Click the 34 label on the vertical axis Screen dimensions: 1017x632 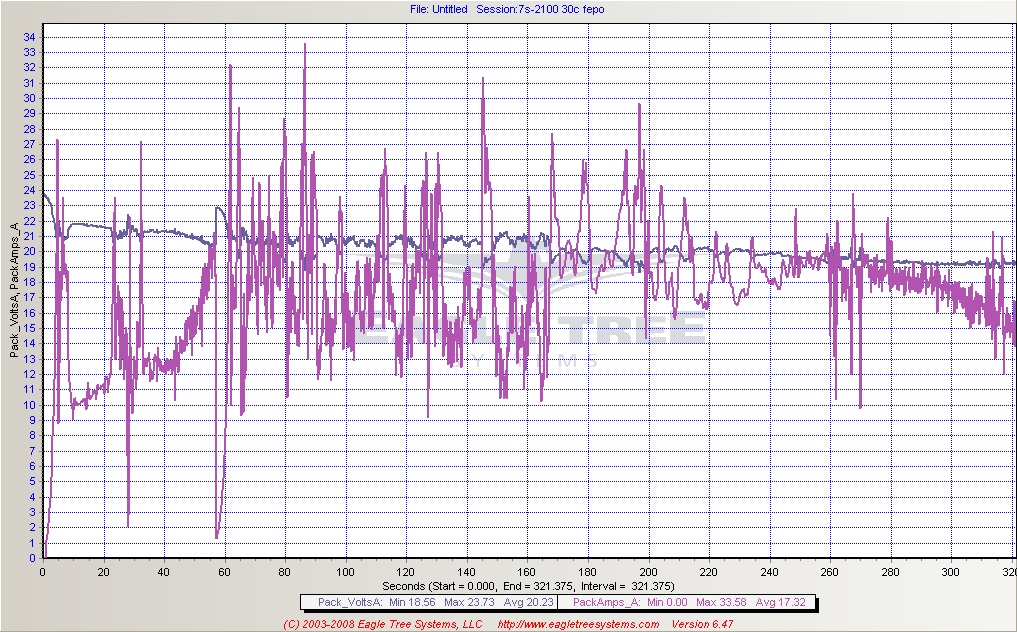click(29, 37)
